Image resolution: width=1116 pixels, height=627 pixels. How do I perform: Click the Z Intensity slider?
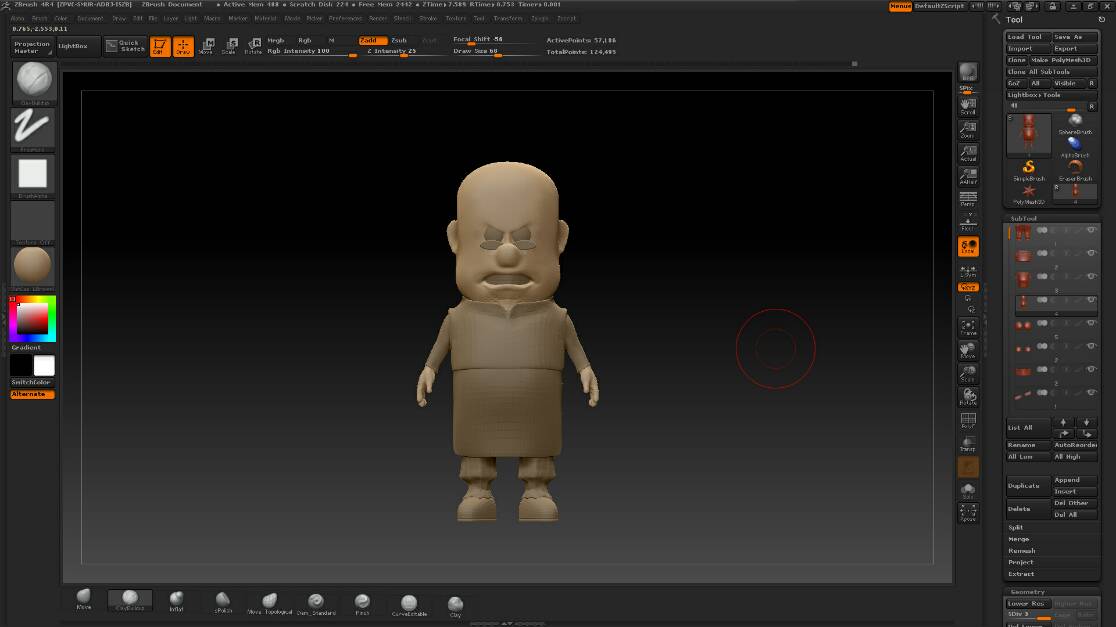[392, 51]
